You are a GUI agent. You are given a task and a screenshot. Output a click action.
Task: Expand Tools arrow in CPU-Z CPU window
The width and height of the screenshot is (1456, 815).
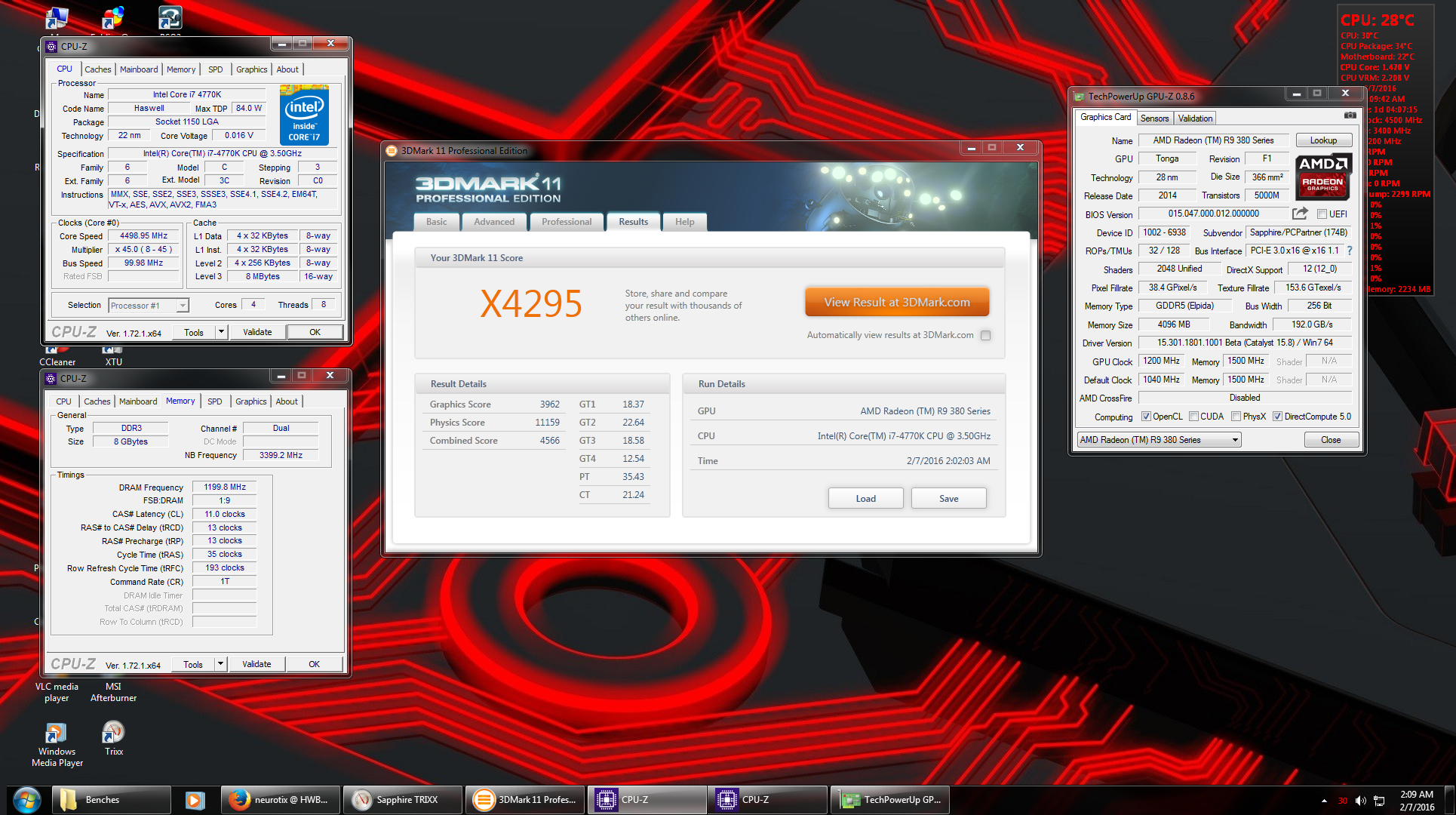coord(221,332)
